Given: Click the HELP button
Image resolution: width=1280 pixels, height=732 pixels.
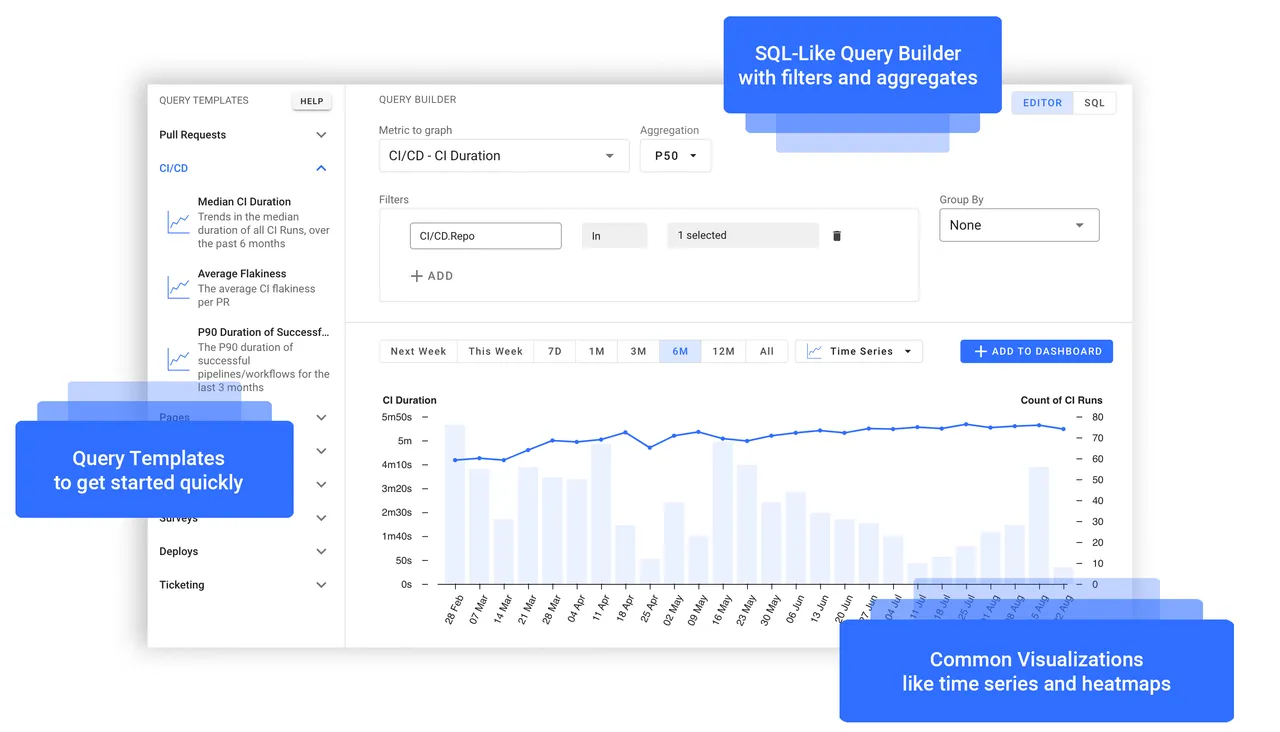Looking at the screenshot, I should (312, 101).
